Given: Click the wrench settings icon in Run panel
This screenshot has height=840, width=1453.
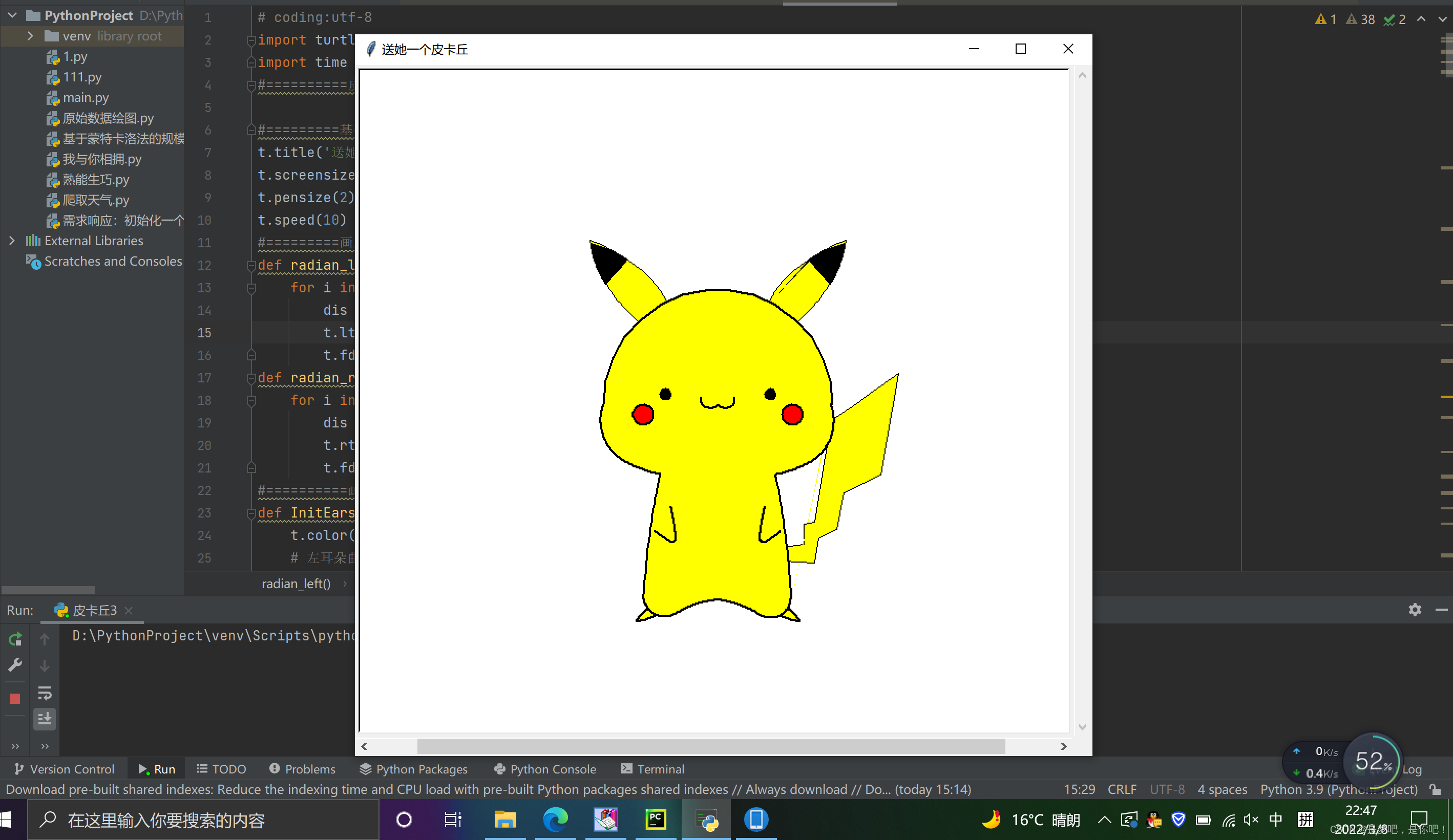Looking at the screenshot, I should tap(15, 665).
